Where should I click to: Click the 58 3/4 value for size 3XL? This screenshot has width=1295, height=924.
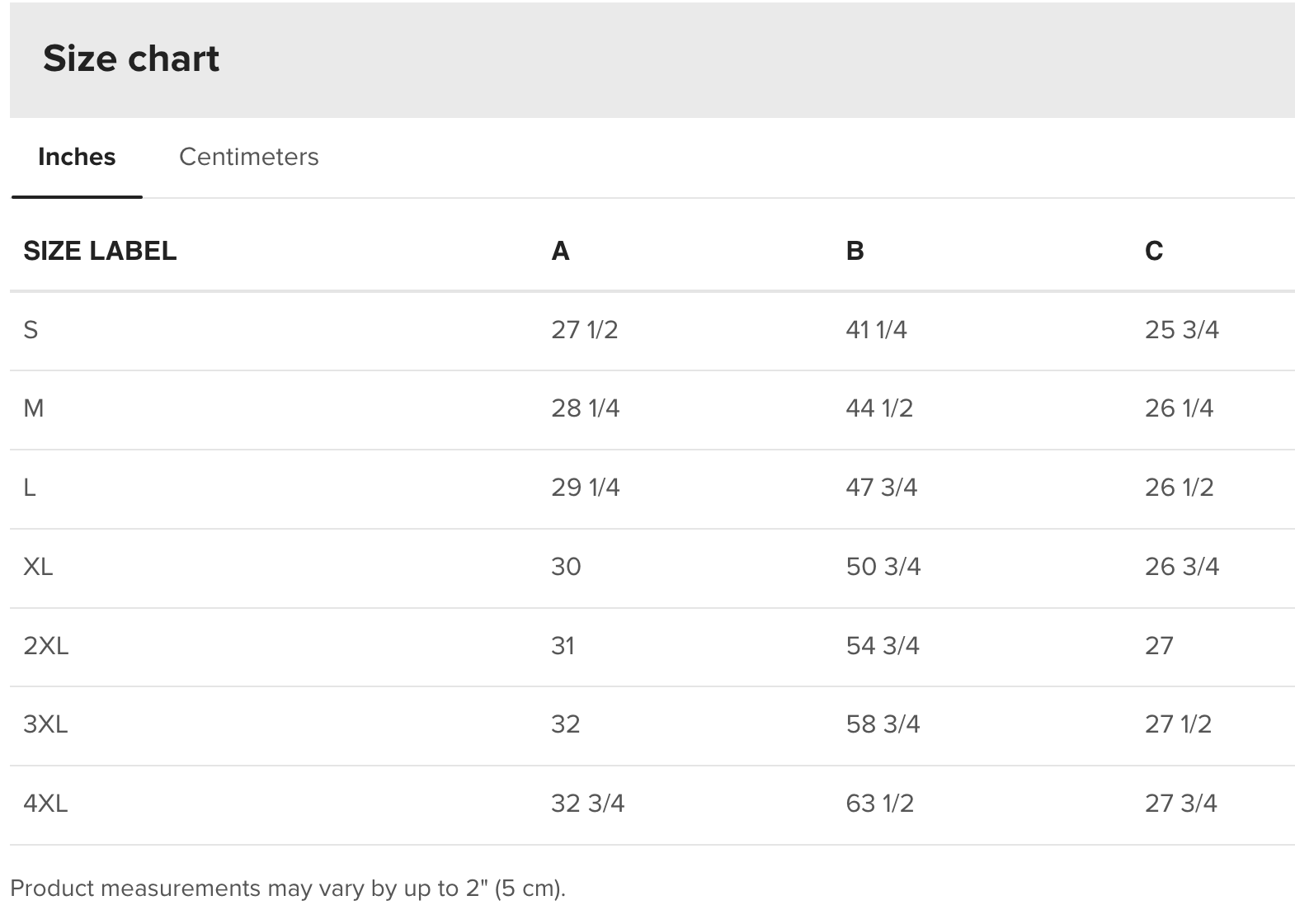[883, 724]
